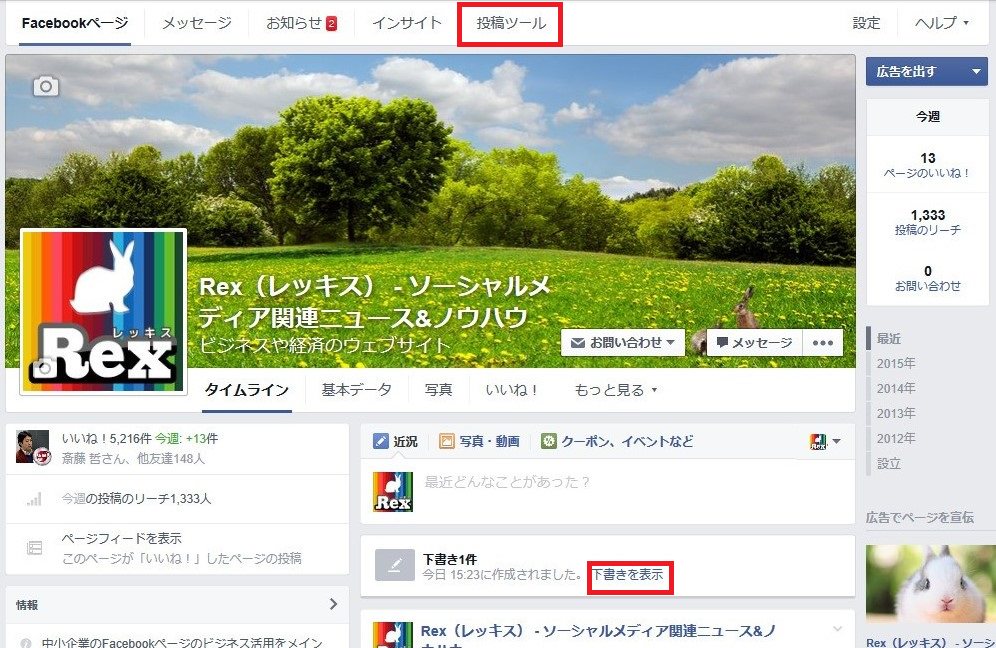The height and width of the screenshot is (648, 996).
Task: Open the お知らせ notification badge
Action: (332, 24)
